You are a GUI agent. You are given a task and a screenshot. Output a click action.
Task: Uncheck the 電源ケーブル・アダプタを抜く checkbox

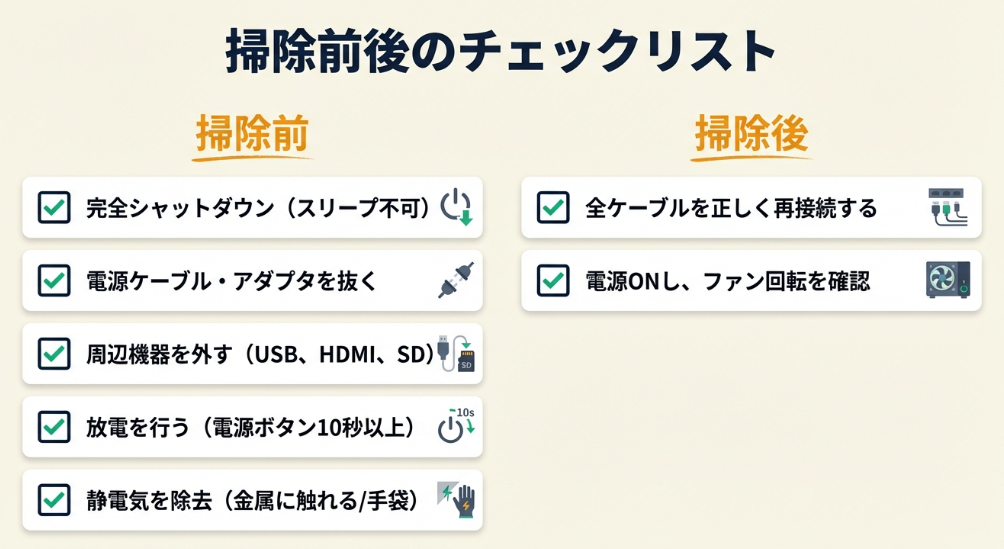pyautogui.click(x=54, y=281)
